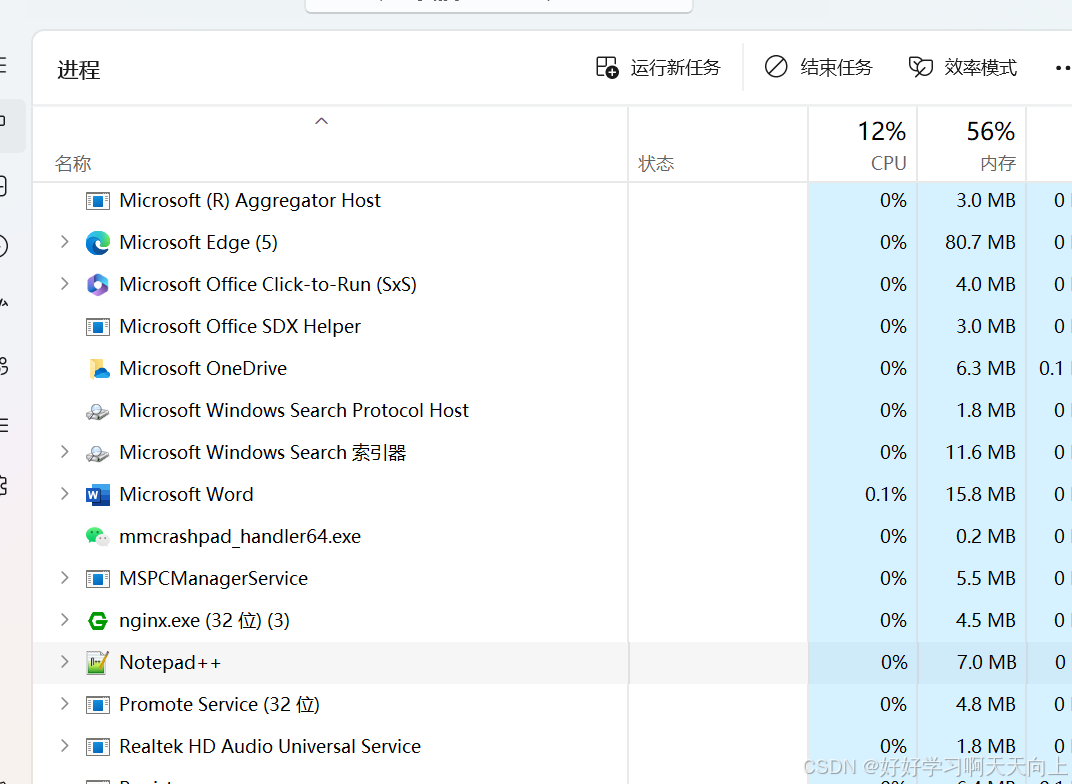Click the nginx.exe green G icon

98,621
